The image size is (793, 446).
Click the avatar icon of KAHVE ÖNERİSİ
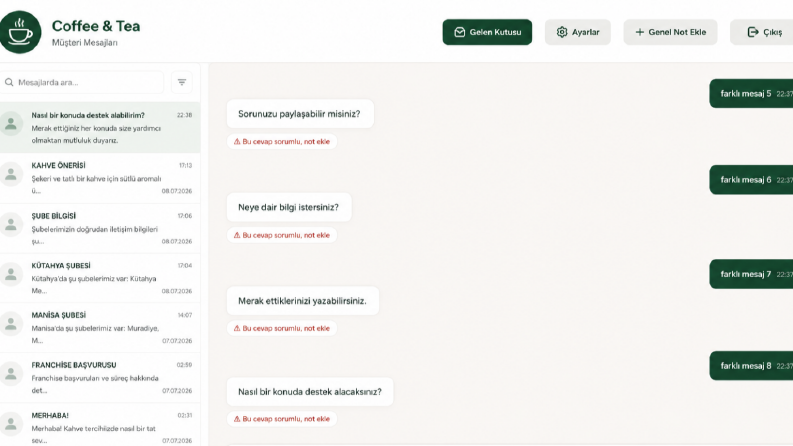click(11, 174)
